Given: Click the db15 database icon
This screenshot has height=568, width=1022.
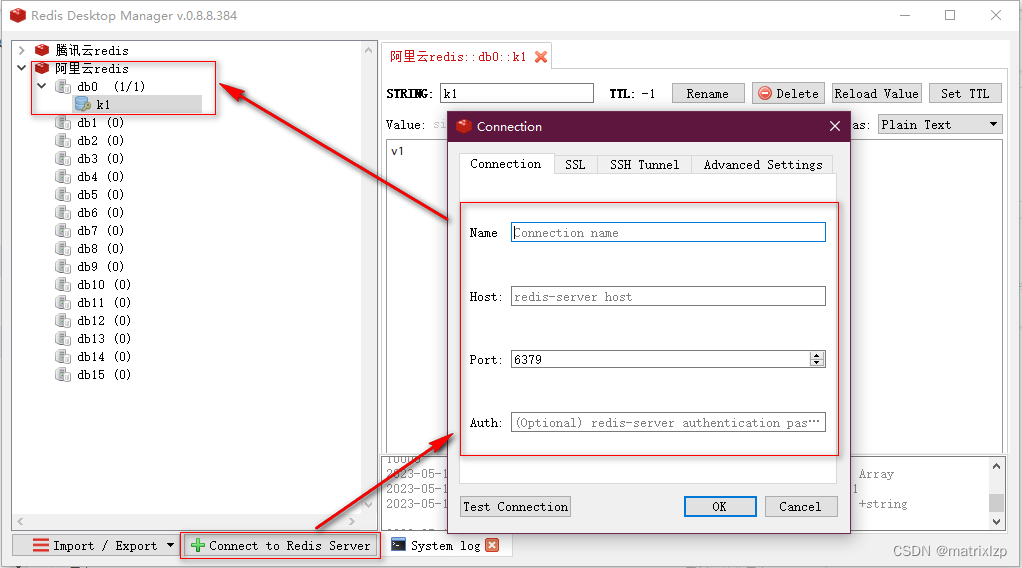Looking at the screenshot, I should (x=63, y=375).
